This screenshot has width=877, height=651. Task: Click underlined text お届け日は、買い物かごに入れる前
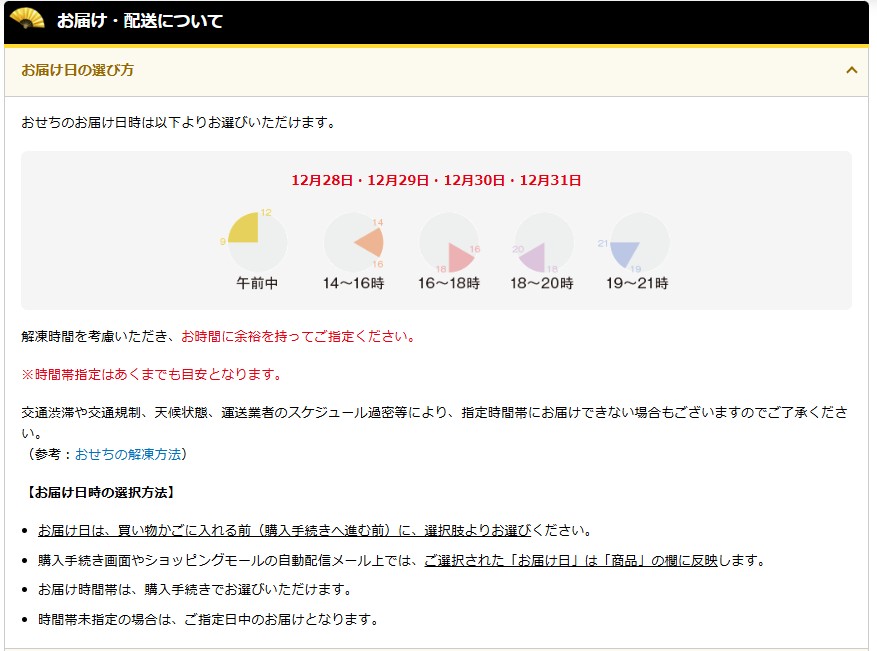[284, 530]
